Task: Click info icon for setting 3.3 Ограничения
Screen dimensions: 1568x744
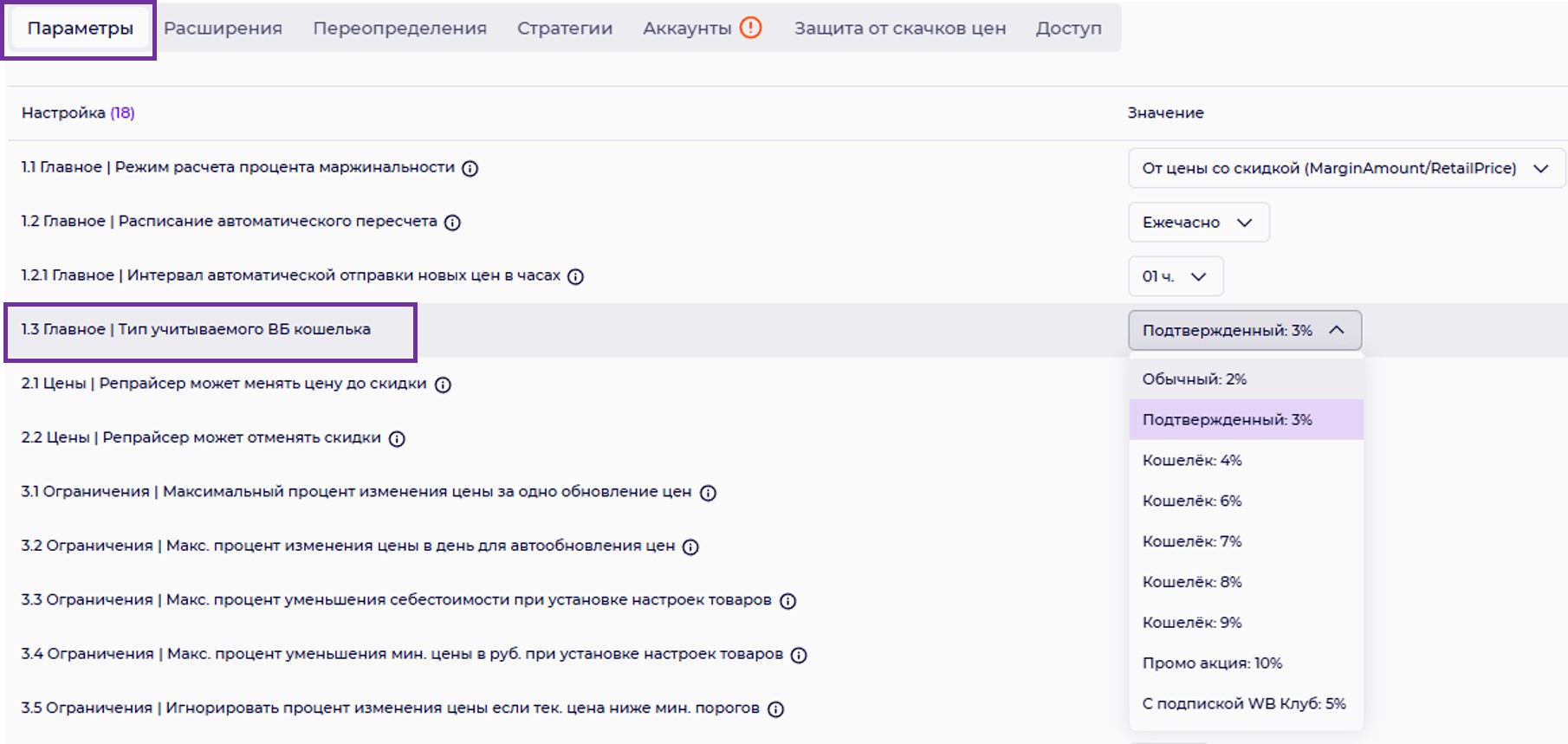Action: coord(787,601)
